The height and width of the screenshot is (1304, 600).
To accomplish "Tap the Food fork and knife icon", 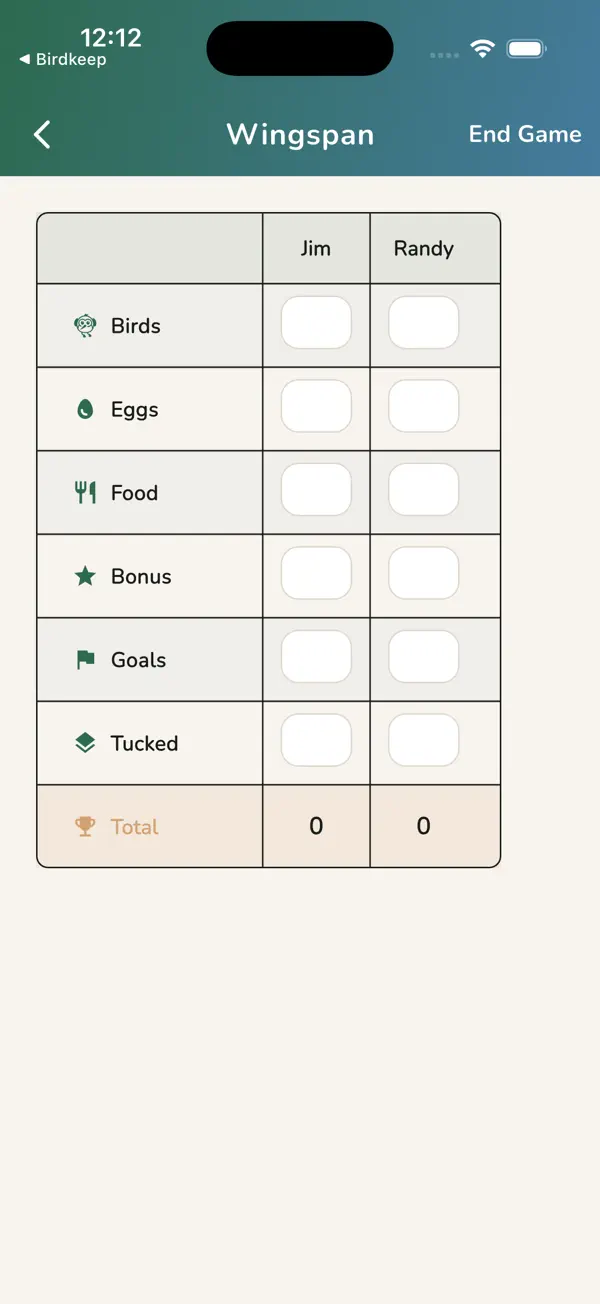I will [85, 492].
